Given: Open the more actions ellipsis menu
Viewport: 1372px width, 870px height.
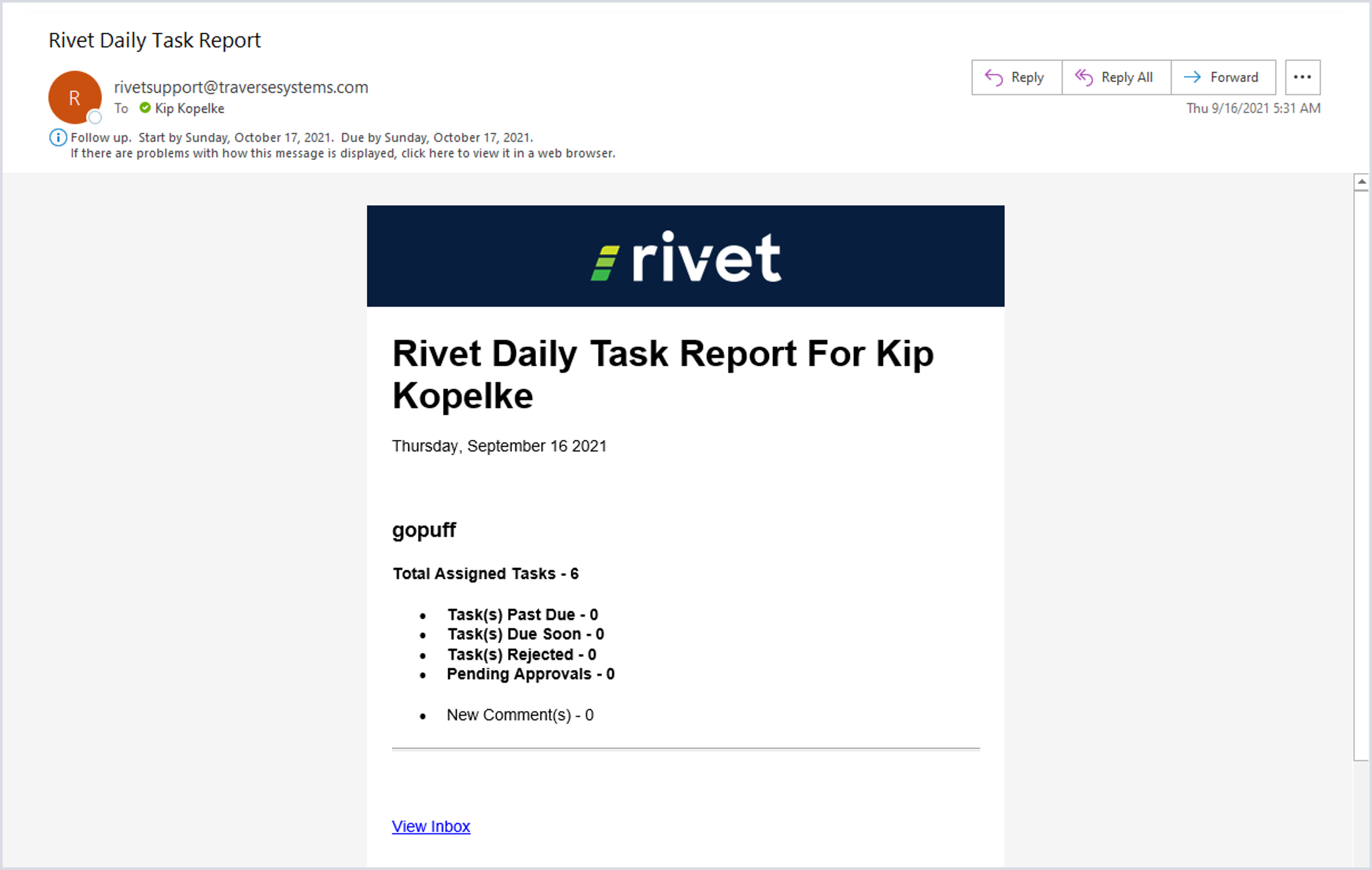Looking at the screenshot, I should click(1303, 77).
